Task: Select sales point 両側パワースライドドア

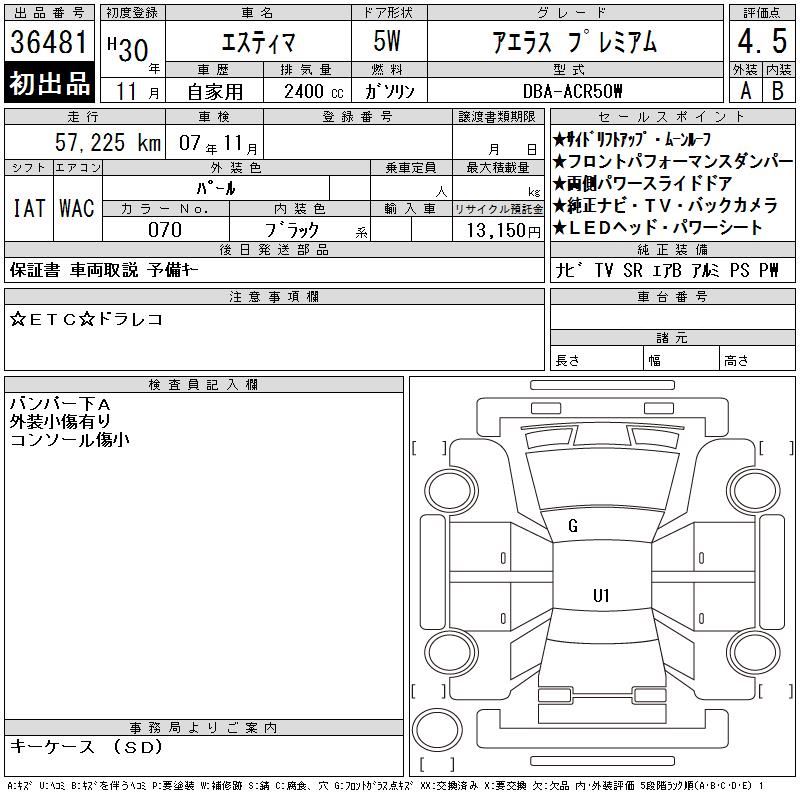Action: (x=643, y=183)
